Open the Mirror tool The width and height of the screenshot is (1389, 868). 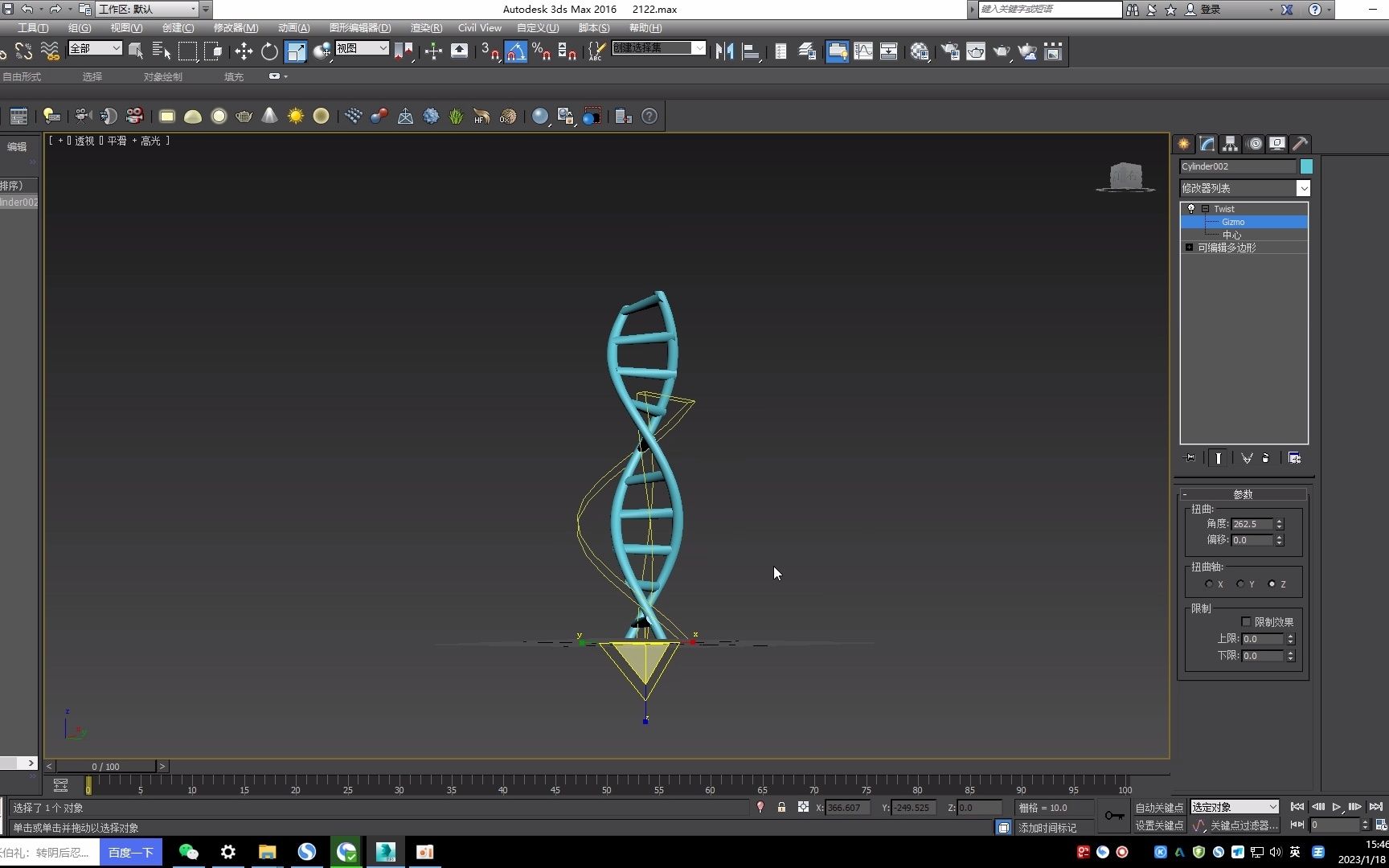point(725,51)
